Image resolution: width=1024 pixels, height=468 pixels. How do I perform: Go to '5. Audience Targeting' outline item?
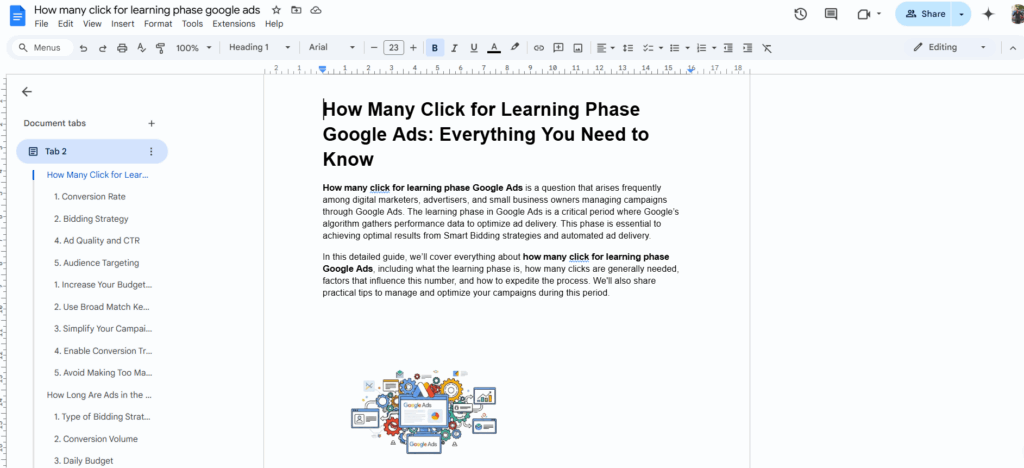(97, 263)
